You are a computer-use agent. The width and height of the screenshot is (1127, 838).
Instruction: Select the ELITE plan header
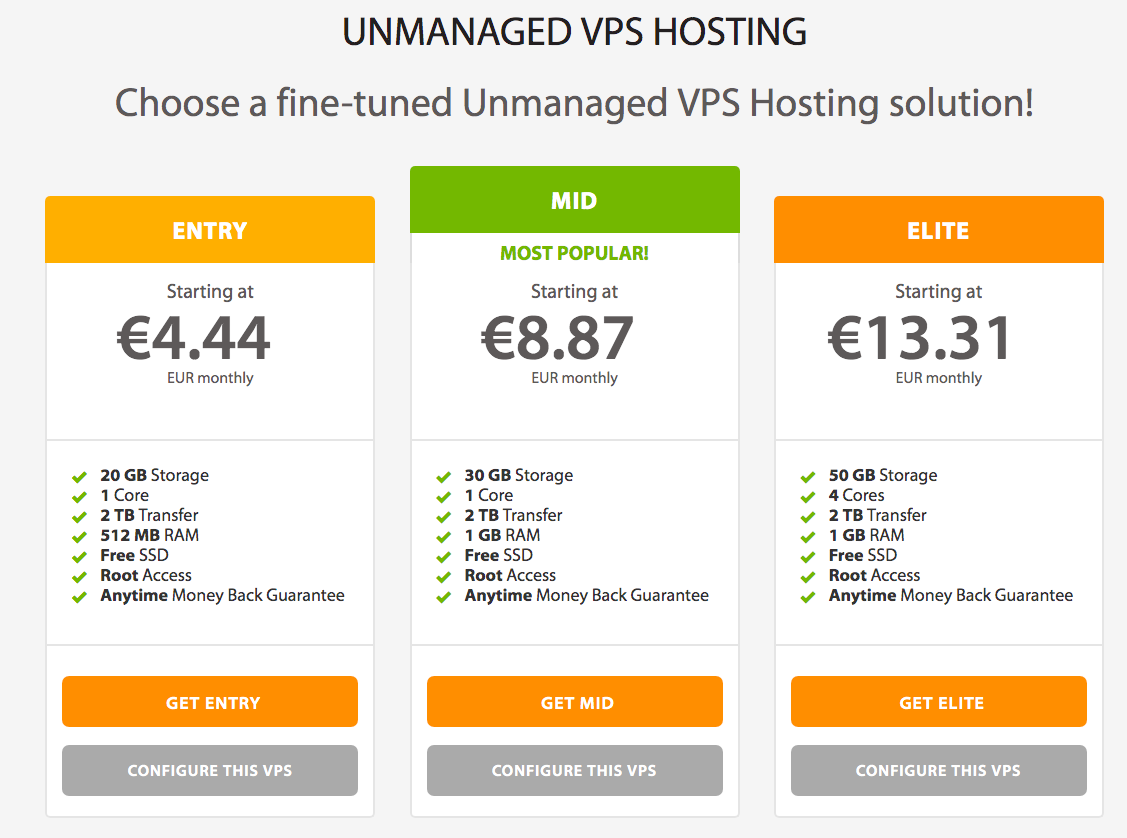pyautogui.click(x=939, y=230)
